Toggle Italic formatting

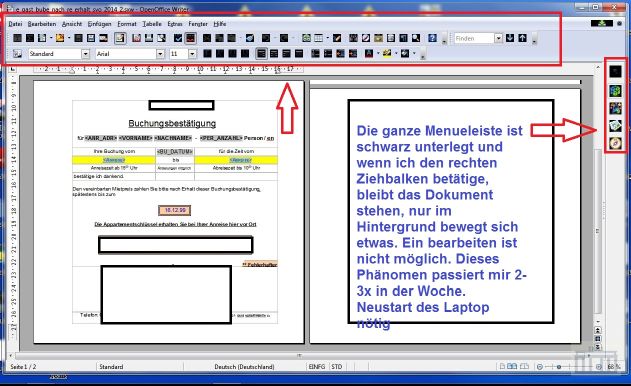220,54
